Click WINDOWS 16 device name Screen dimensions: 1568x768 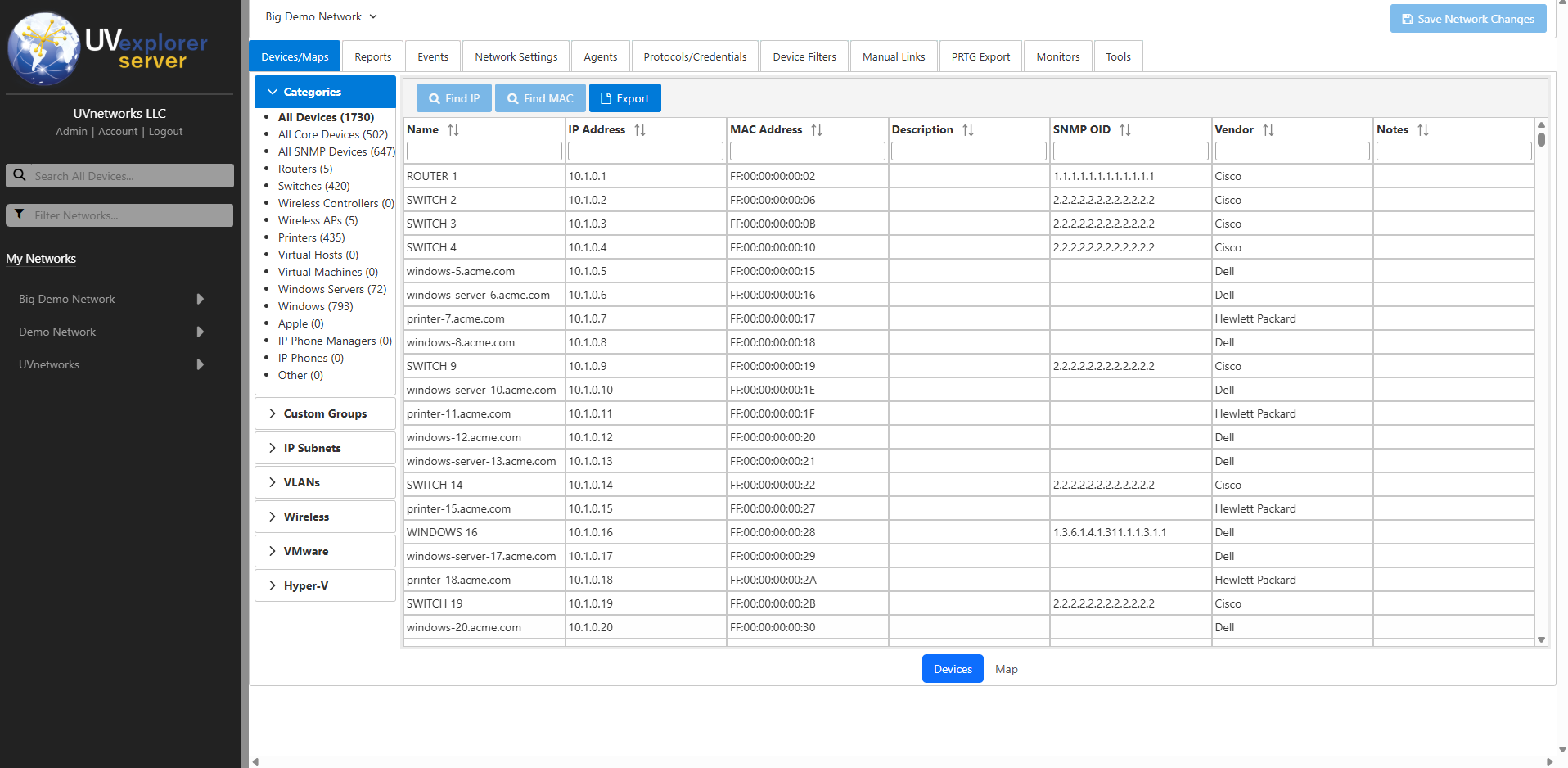pos(442,532)
